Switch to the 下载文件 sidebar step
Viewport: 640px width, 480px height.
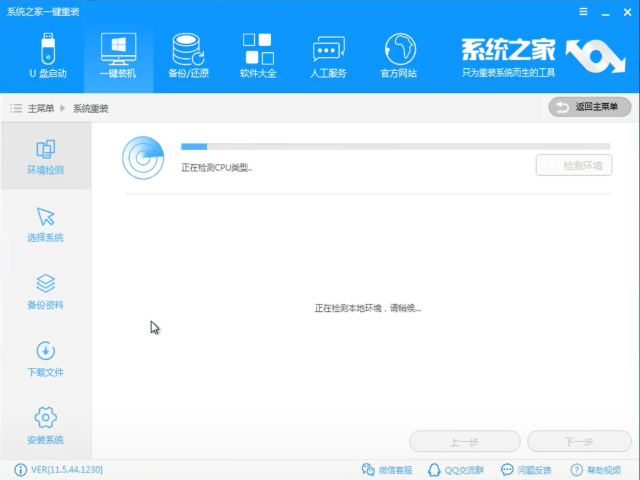[45, 358]
